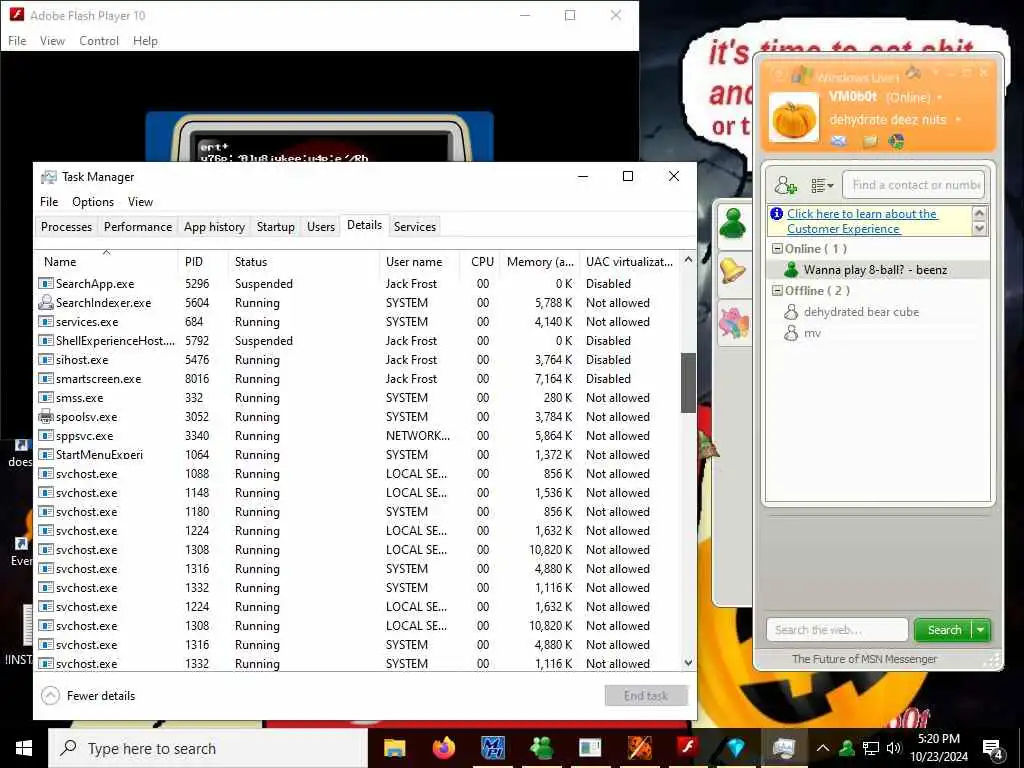This screenshot has height=768, width=1024.
Task: Open File Explorer from the taskbar
Action: [x=394, y=748]
